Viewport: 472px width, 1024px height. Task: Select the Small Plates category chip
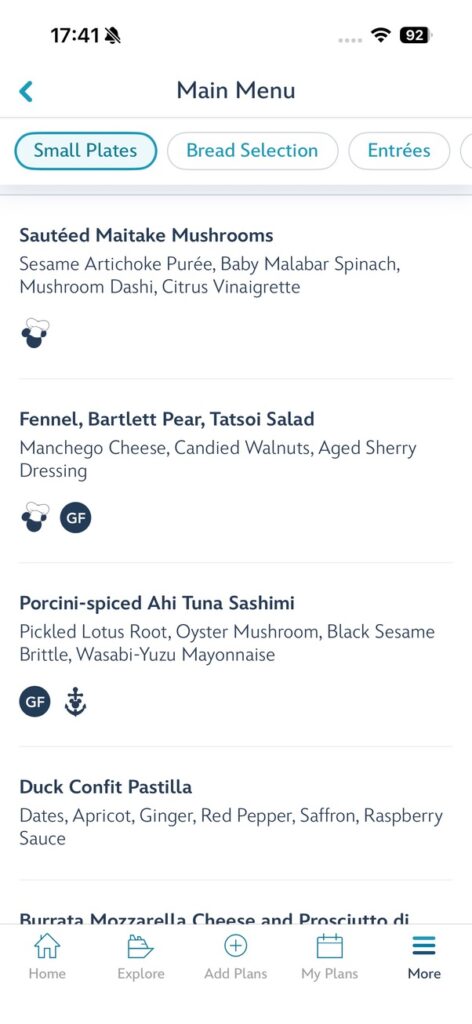(86, 151)
